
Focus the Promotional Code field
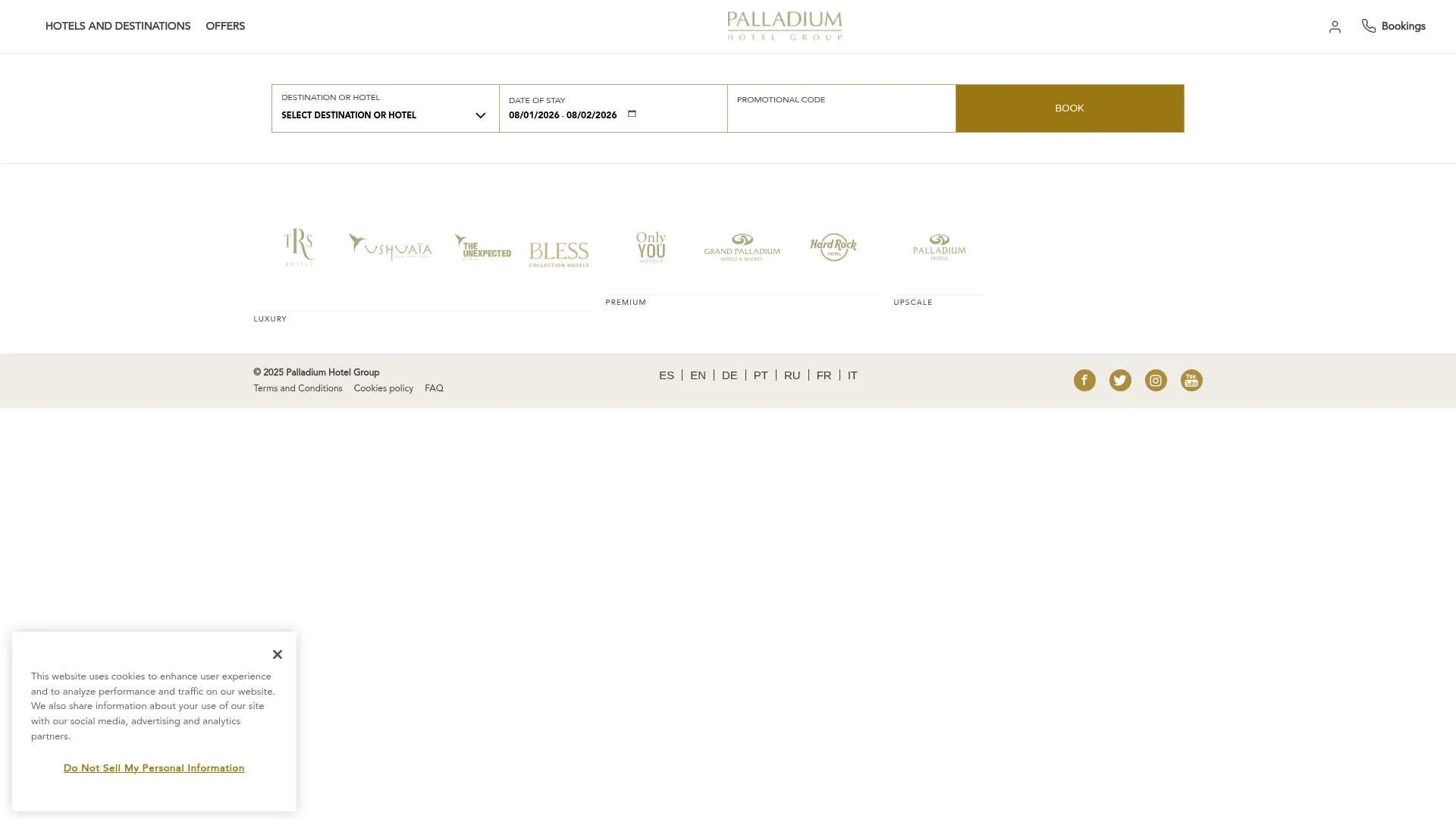(841, 108)
